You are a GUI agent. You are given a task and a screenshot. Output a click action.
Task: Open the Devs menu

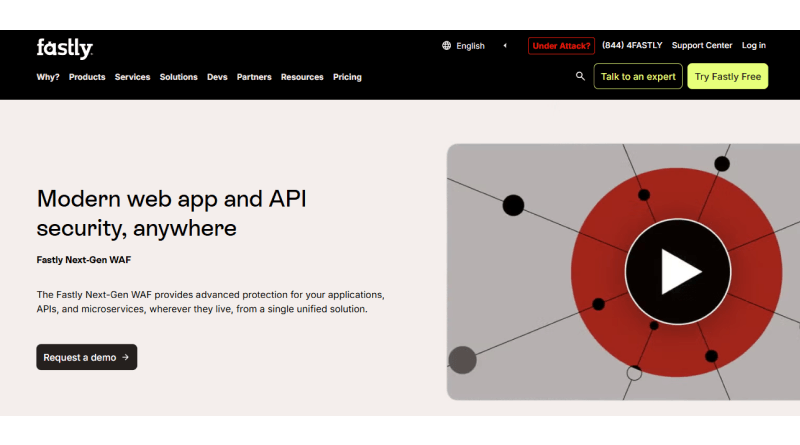pos(217,77)
